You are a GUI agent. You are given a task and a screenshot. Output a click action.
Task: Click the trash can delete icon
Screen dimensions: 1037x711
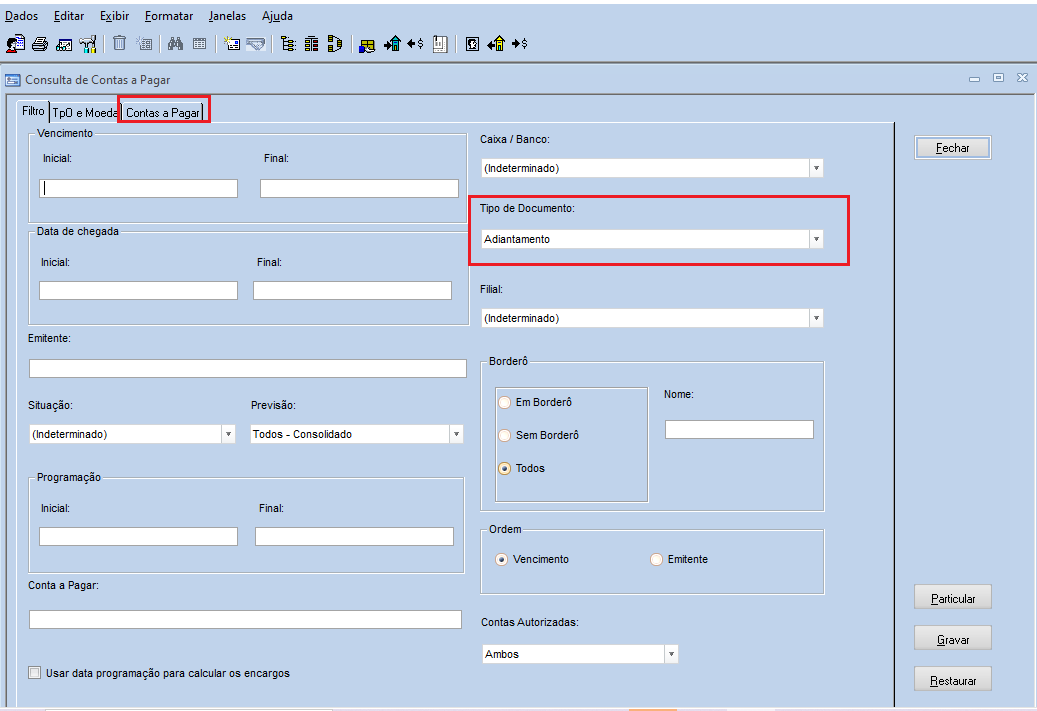tap(119, 44)
